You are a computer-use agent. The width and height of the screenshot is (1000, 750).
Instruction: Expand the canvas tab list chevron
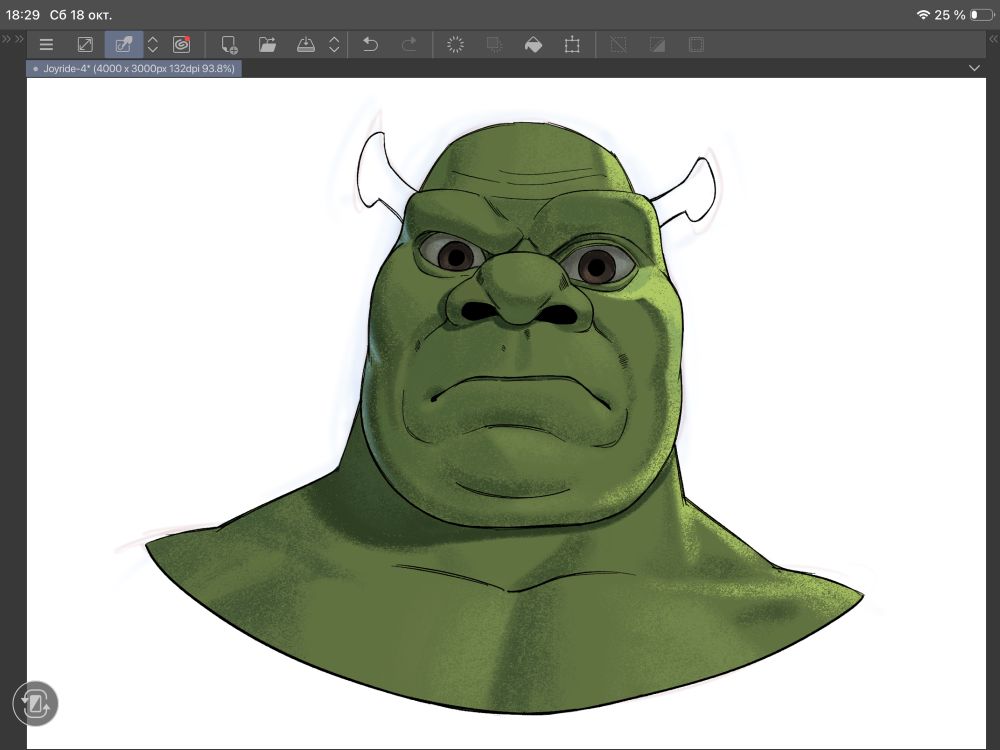click(975, 68)
